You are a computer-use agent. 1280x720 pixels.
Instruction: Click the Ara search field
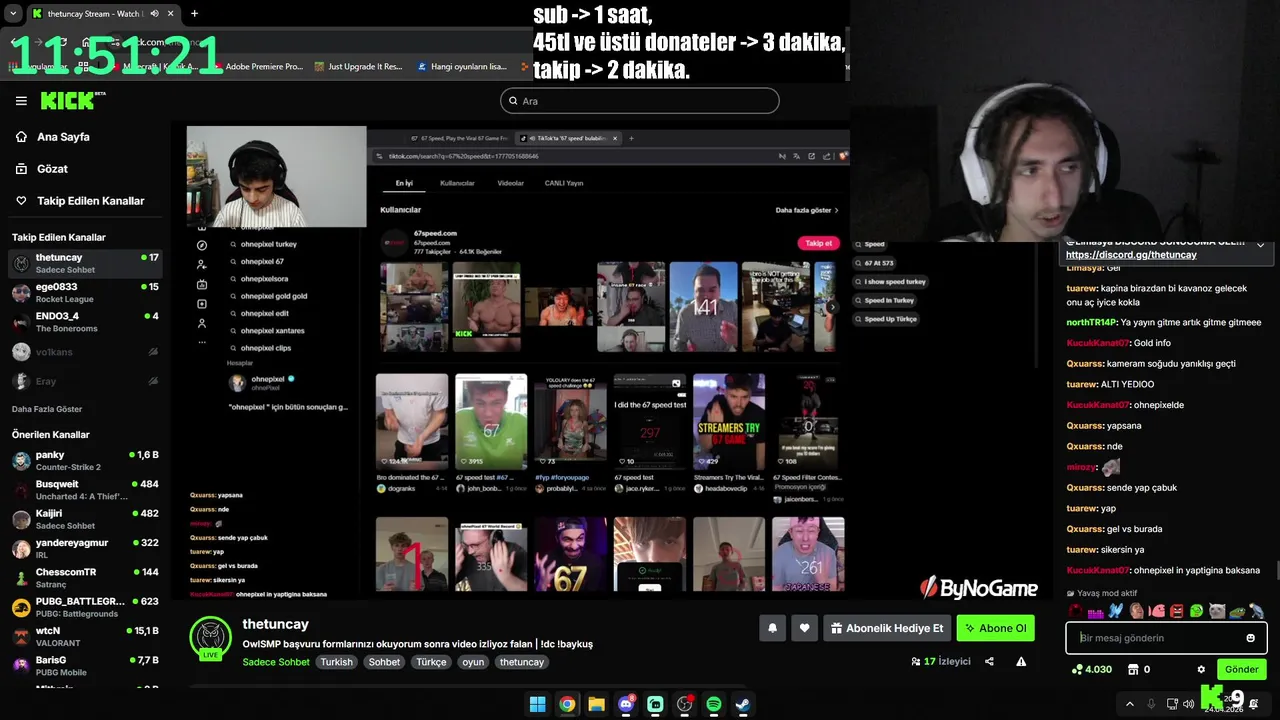640,100
